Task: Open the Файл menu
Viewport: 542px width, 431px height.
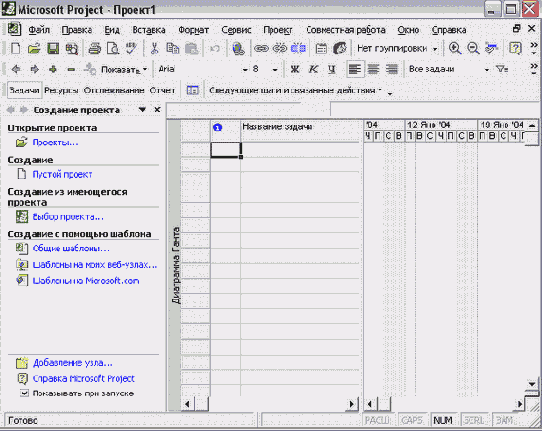Action: click(39, 30)
